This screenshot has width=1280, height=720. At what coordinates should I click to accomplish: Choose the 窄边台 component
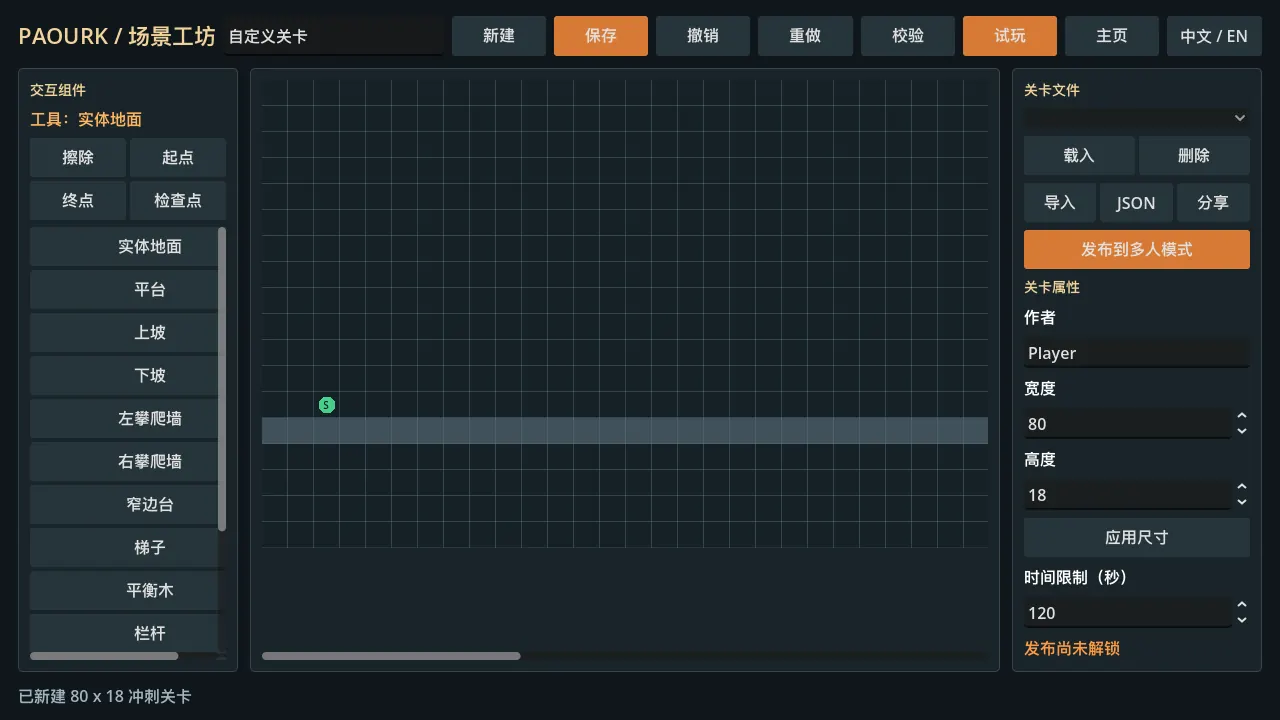(x=124, y=504)
